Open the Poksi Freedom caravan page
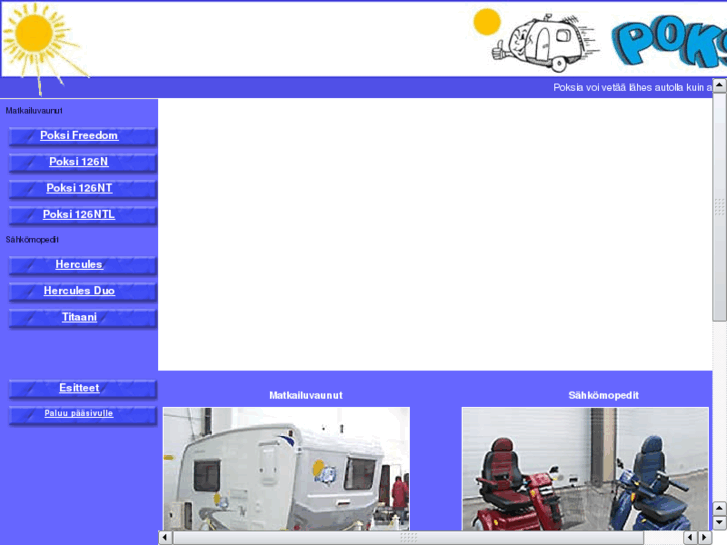Screen dimensions: 727x545 click(79, 135)
